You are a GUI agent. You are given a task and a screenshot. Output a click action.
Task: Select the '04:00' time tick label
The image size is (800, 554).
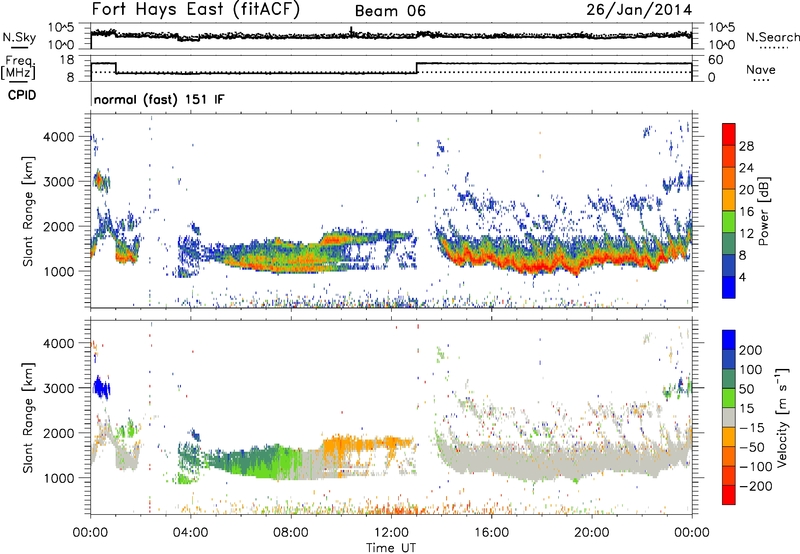(x=191, y=533)
